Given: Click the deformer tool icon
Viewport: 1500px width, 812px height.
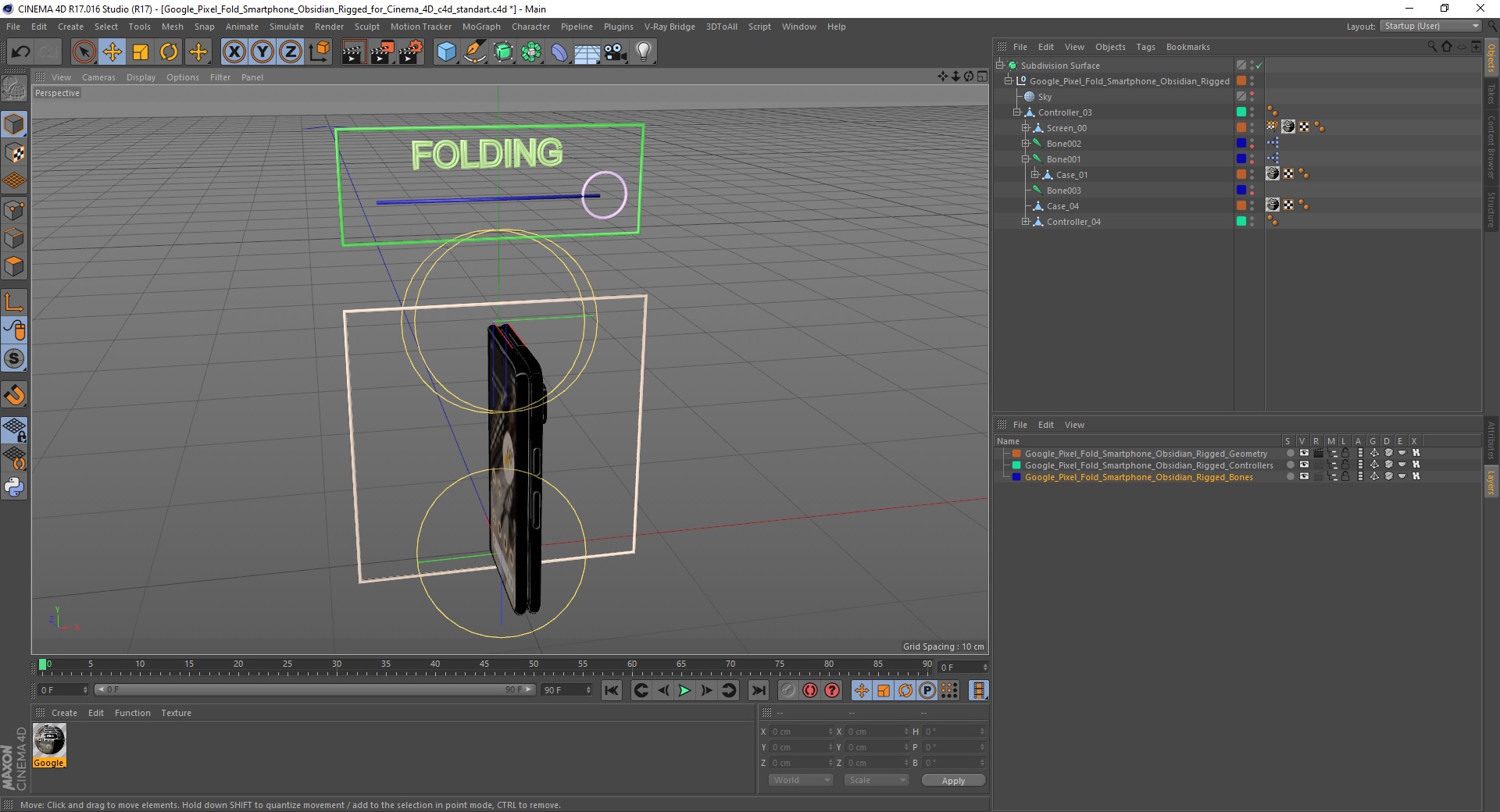Looking at the screenshot, I should click(559, 52).
